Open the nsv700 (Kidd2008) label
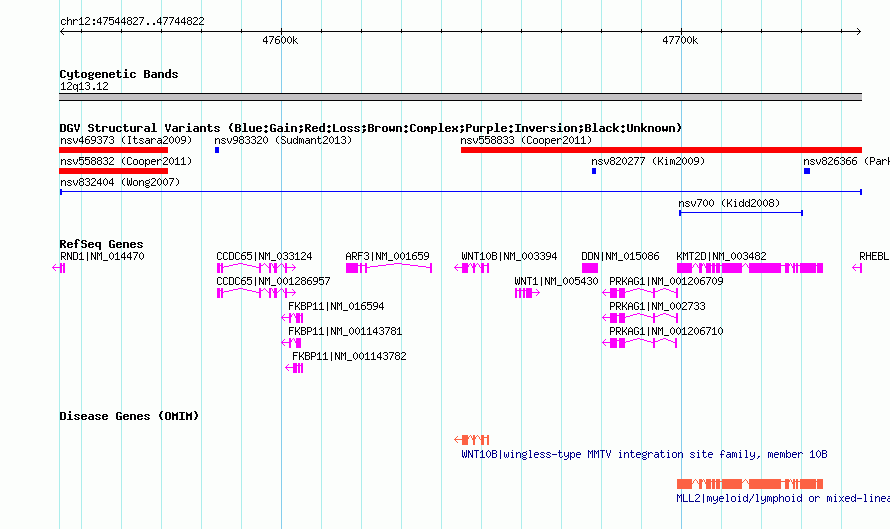Viewport: 890px width, 529px height. pyautogui.click(x=729, y=203)
